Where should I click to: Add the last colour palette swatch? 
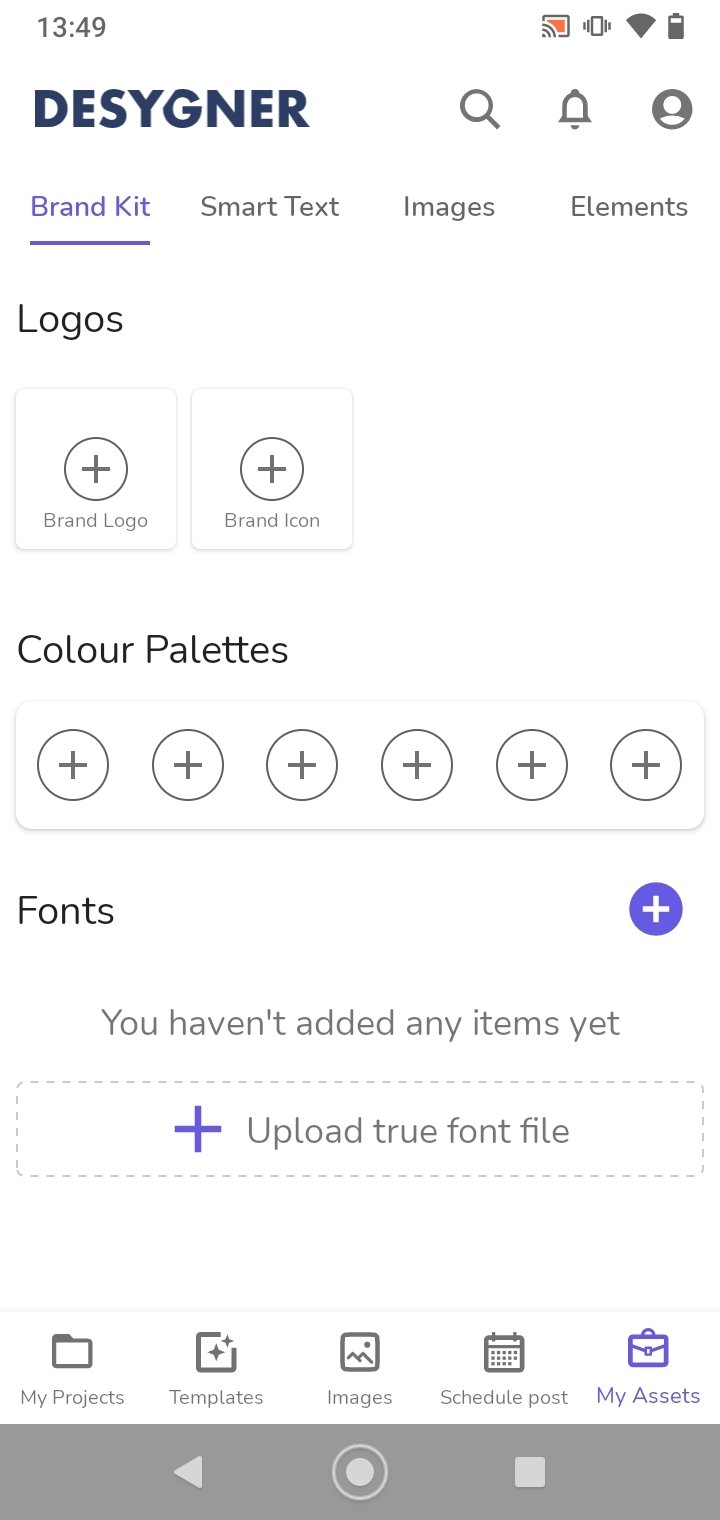click(x=646, y=766)
